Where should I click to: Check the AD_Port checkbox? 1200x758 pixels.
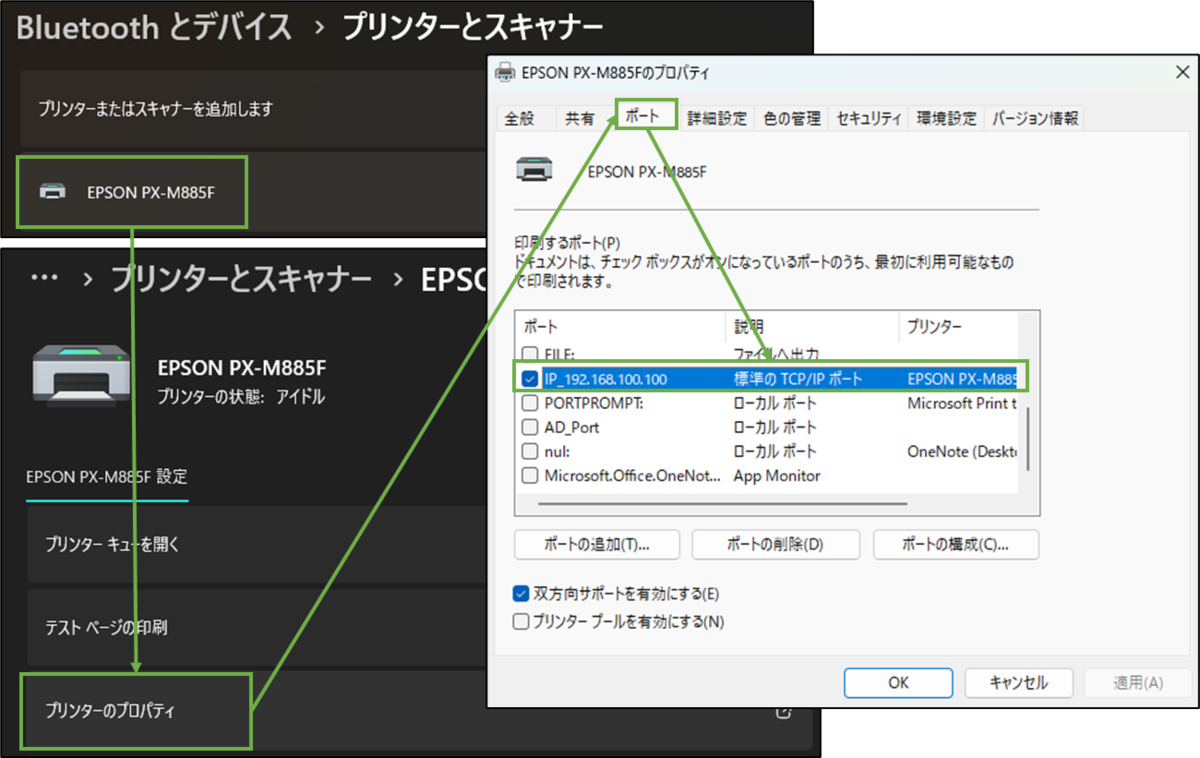pyautogui.click(x=531, y=427)
